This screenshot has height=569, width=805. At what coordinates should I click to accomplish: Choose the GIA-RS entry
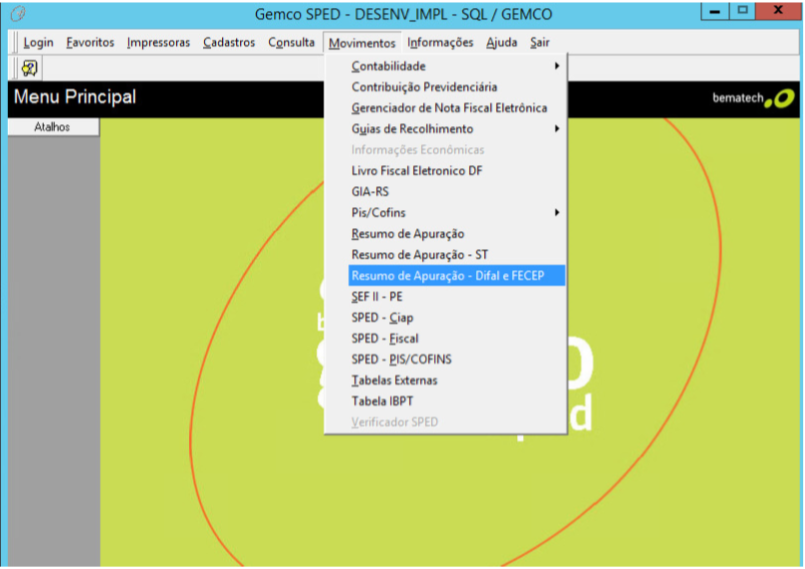point(445,192)
